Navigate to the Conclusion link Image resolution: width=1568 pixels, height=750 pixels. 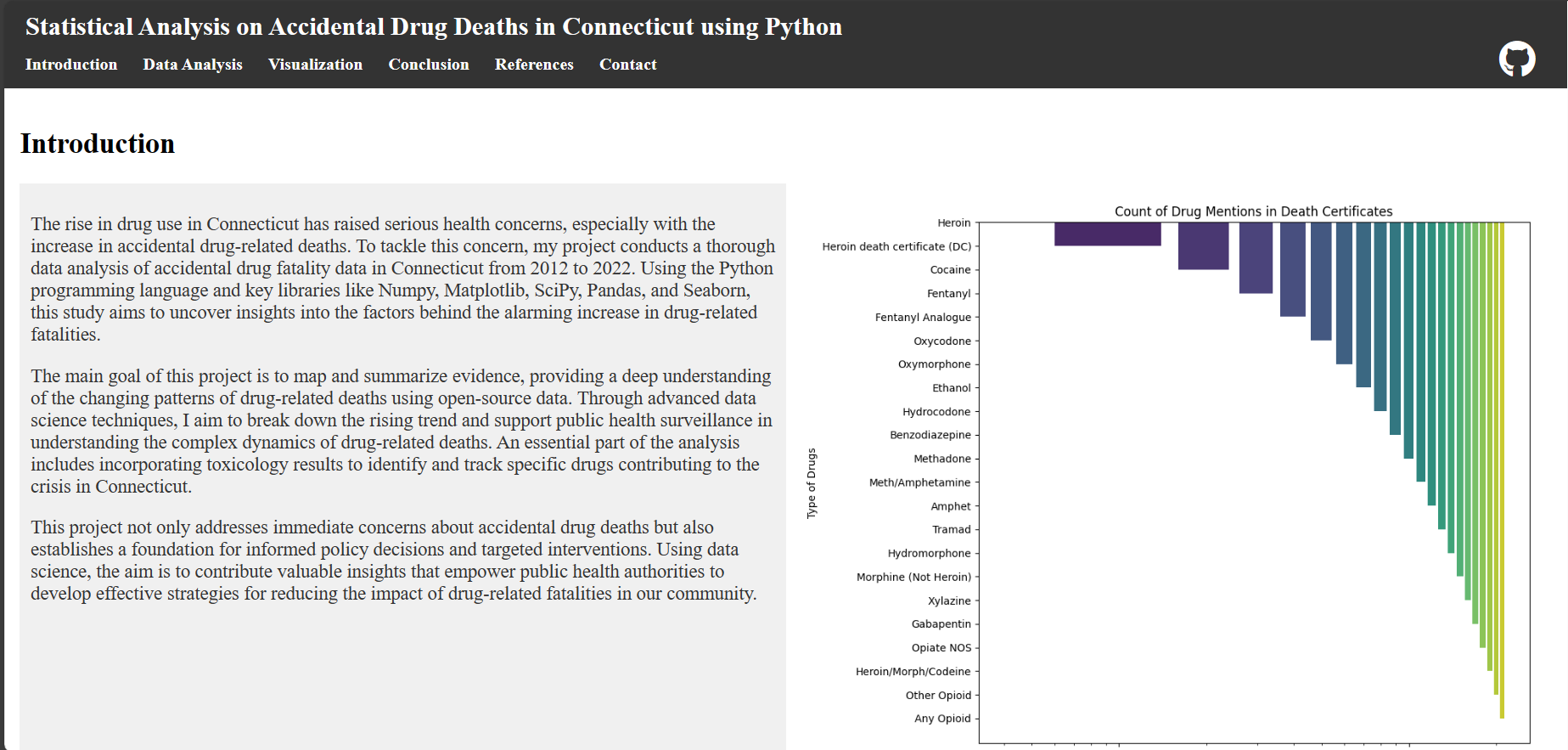pos(429,65)
